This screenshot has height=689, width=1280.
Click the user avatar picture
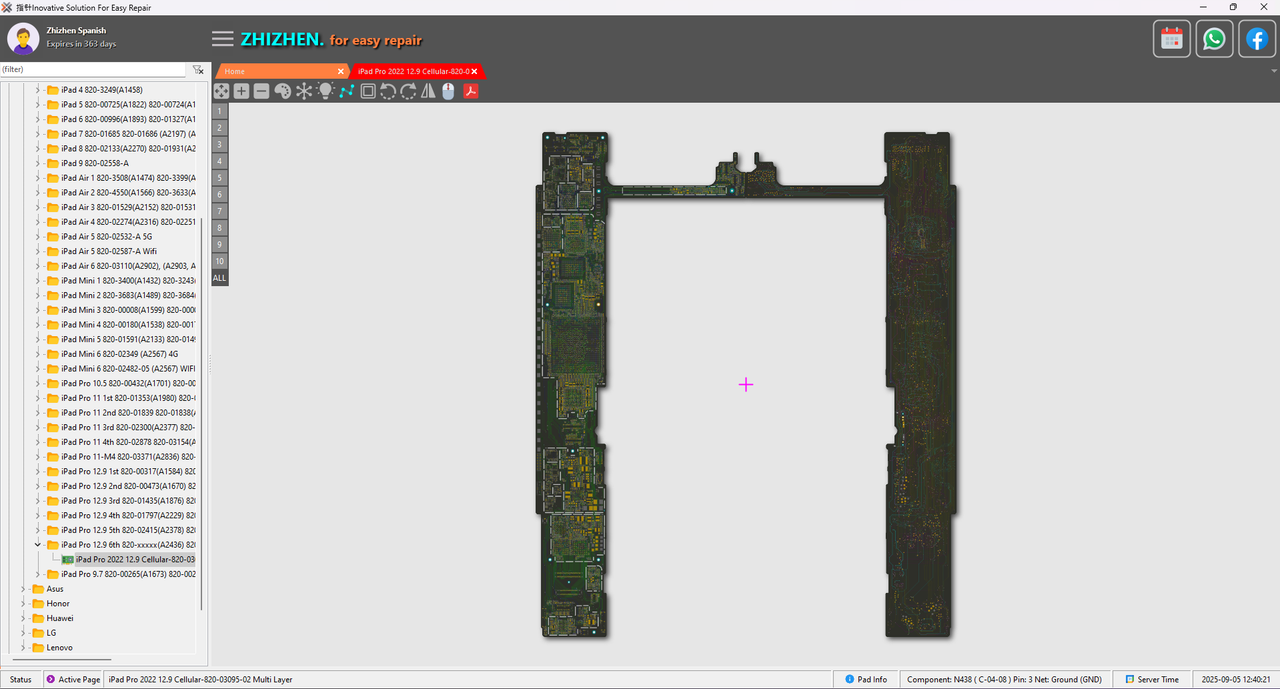click(x=23, y=39)
